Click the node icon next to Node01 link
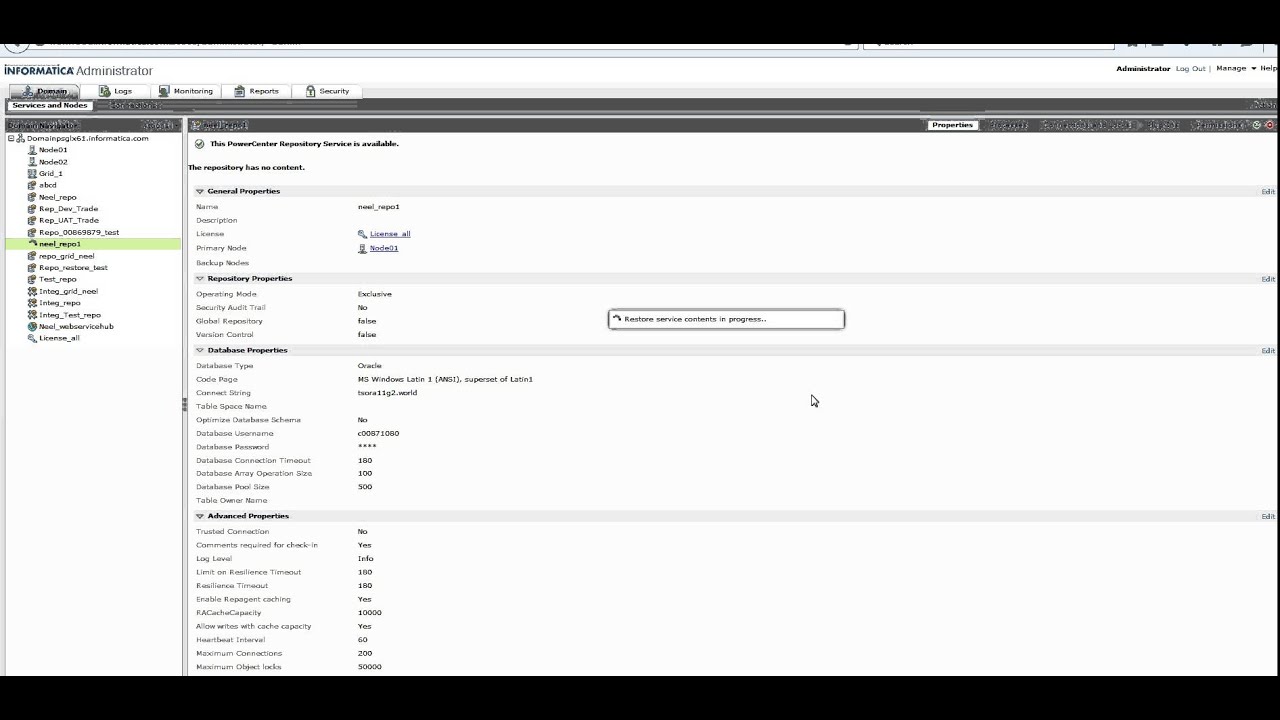The height and width of the screenshot is (720, 1280). tap(362, 248)
